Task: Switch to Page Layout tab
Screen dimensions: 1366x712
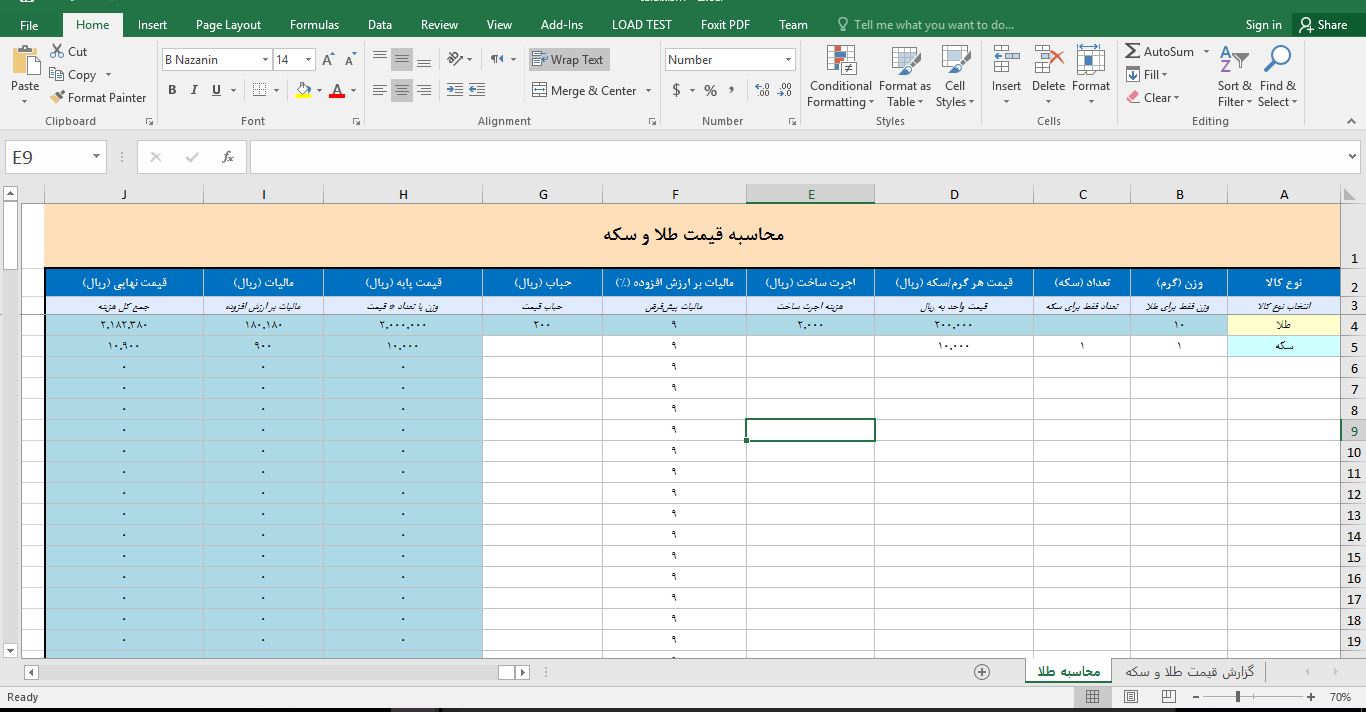Action: (x=228, y=25)
